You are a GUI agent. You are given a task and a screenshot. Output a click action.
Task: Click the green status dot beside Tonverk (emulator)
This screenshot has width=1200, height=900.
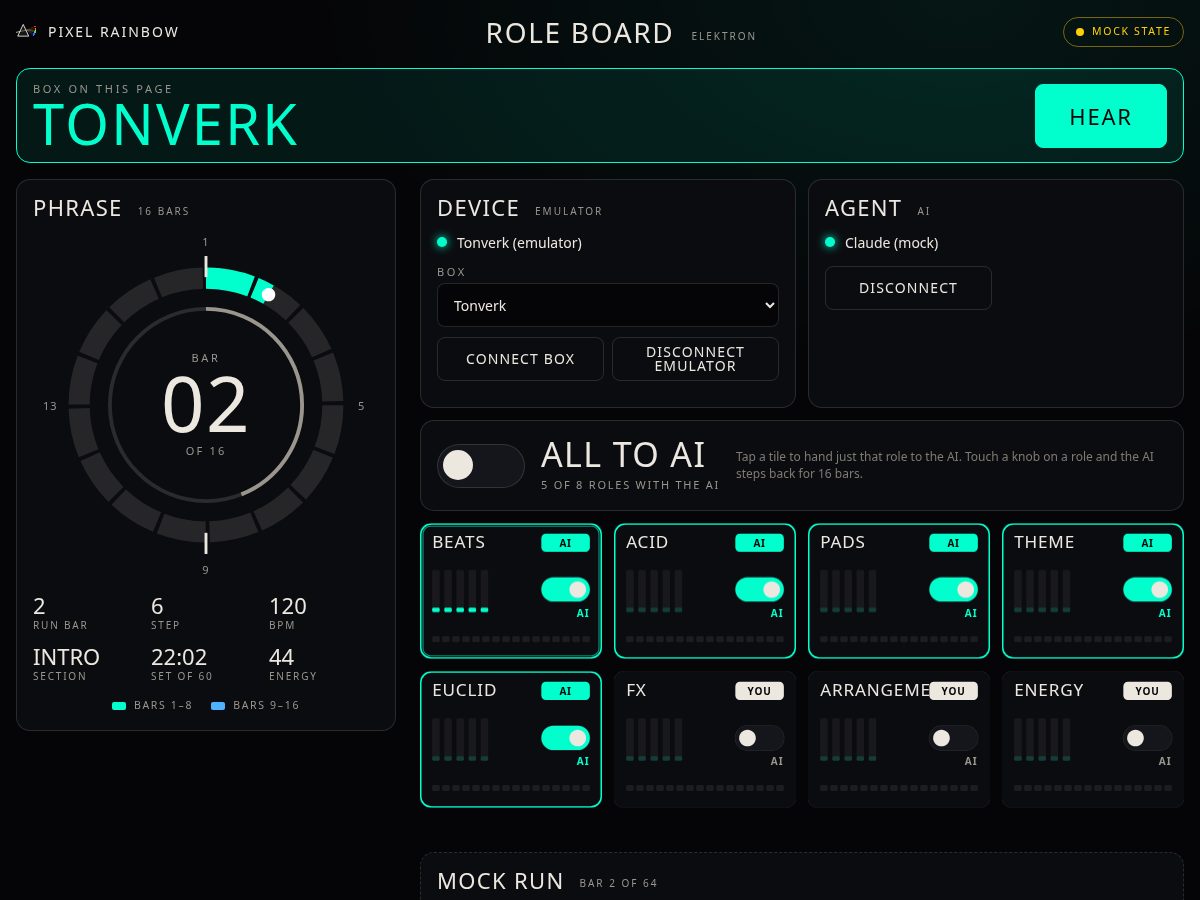(442, 242)
